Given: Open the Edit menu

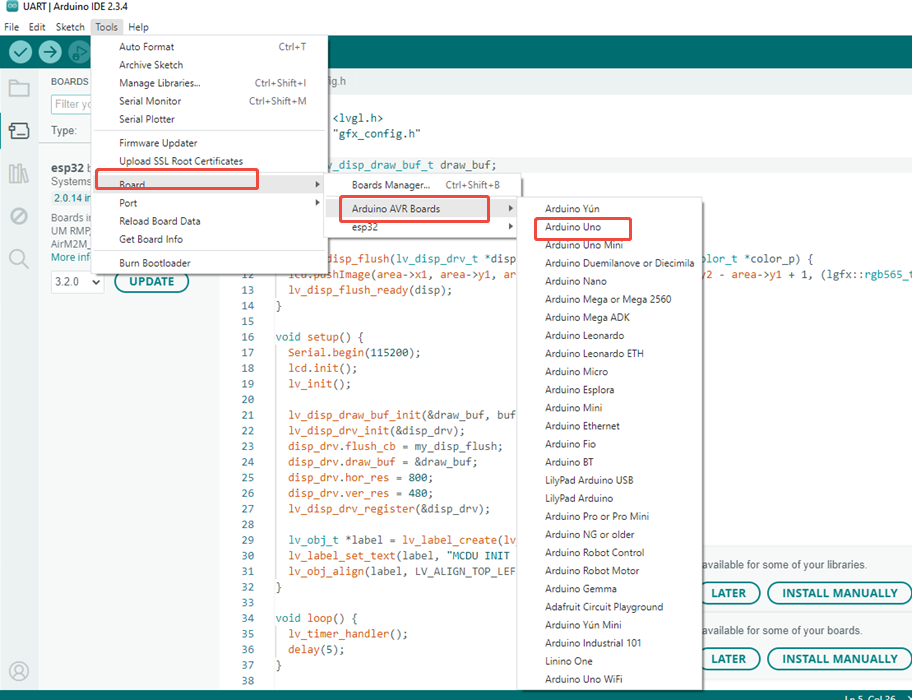Looking at the screenshot, I should coord(37,27).
